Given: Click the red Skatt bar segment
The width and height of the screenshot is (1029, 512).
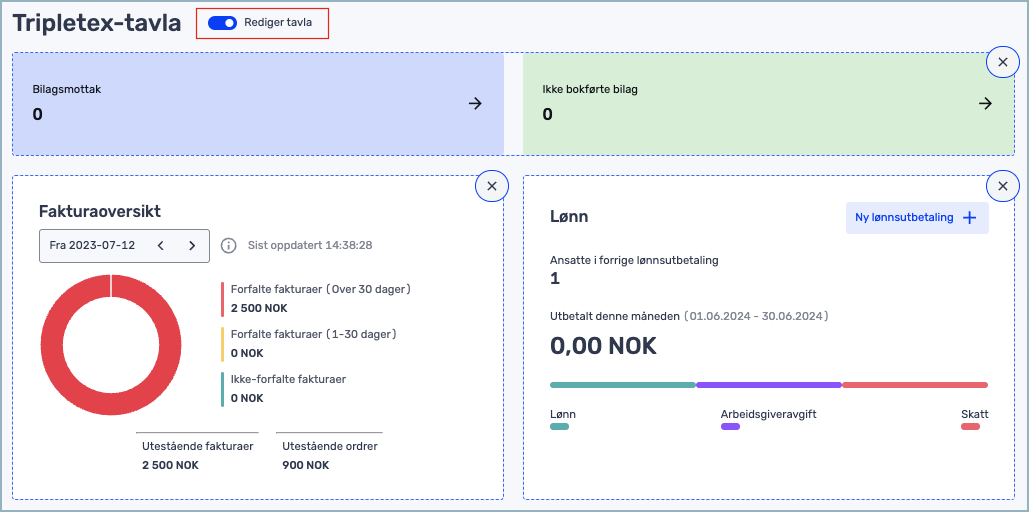Looking at the screenshot, I should (x=915, y=385).
